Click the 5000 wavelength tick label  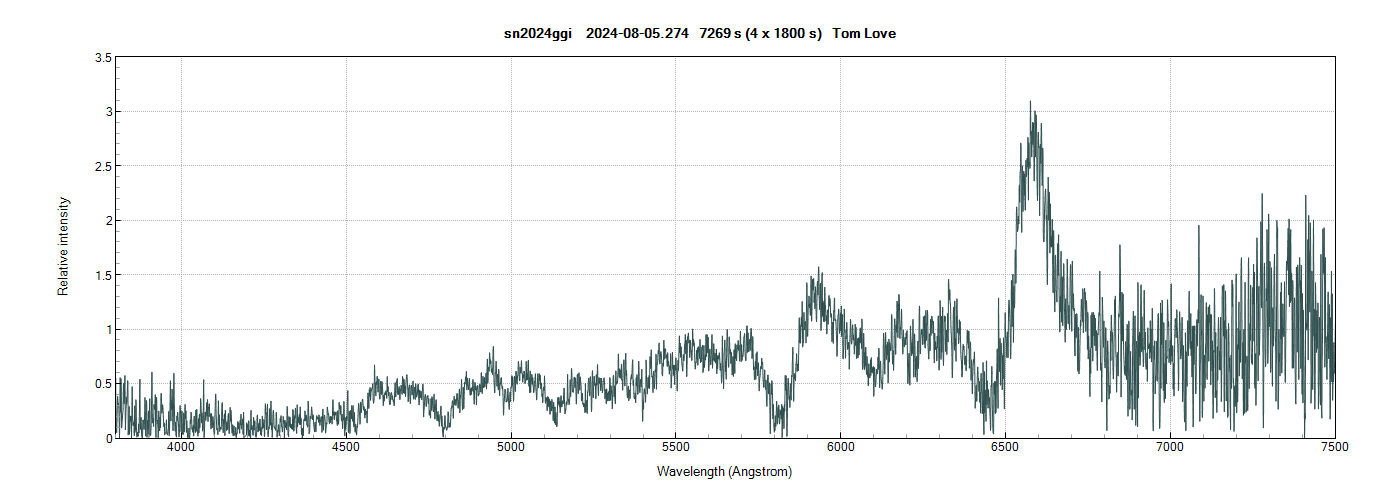click(511, 449)
